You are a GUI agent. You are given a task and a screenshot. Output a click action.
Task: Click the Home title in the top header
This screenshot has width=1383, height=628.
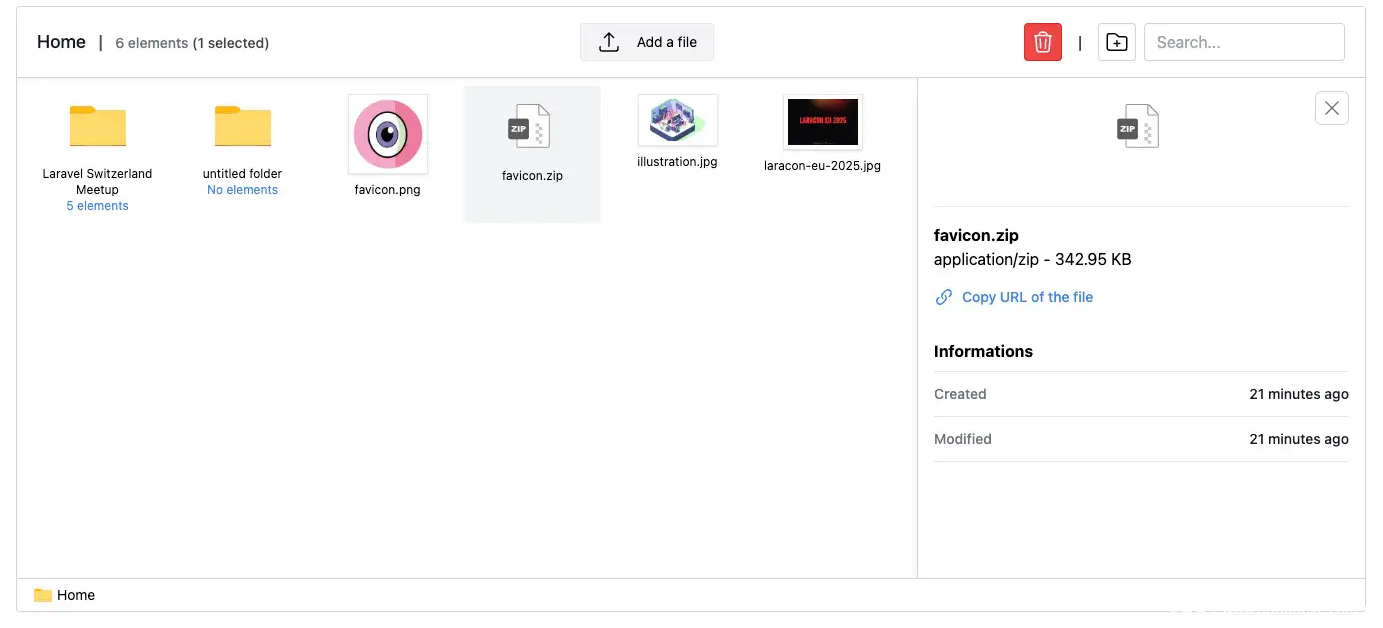61,42
